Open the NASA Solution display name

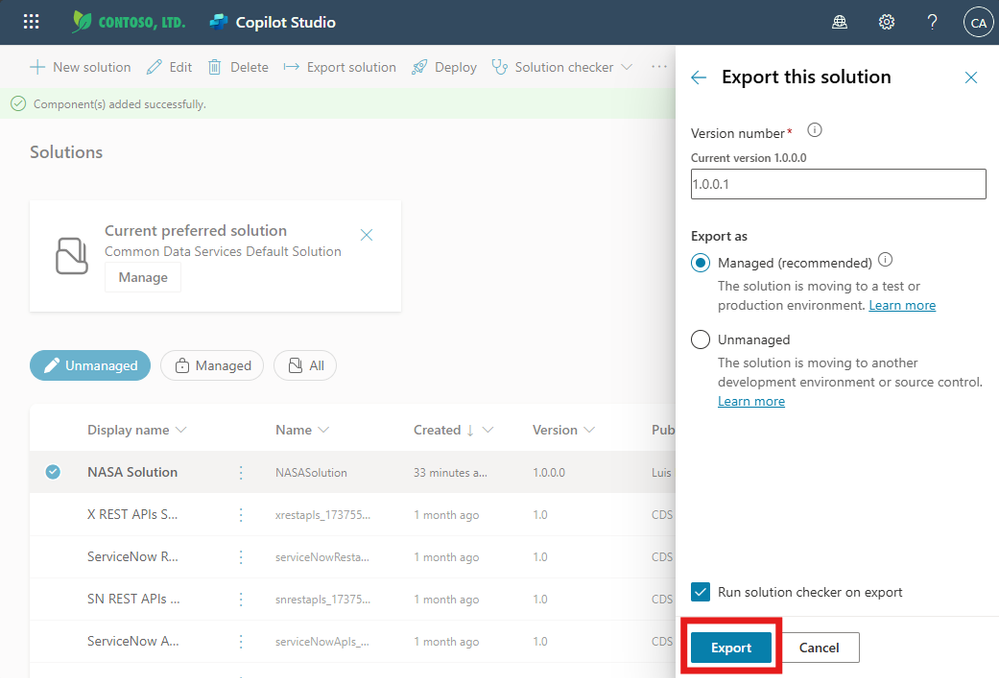click(133, 472)
